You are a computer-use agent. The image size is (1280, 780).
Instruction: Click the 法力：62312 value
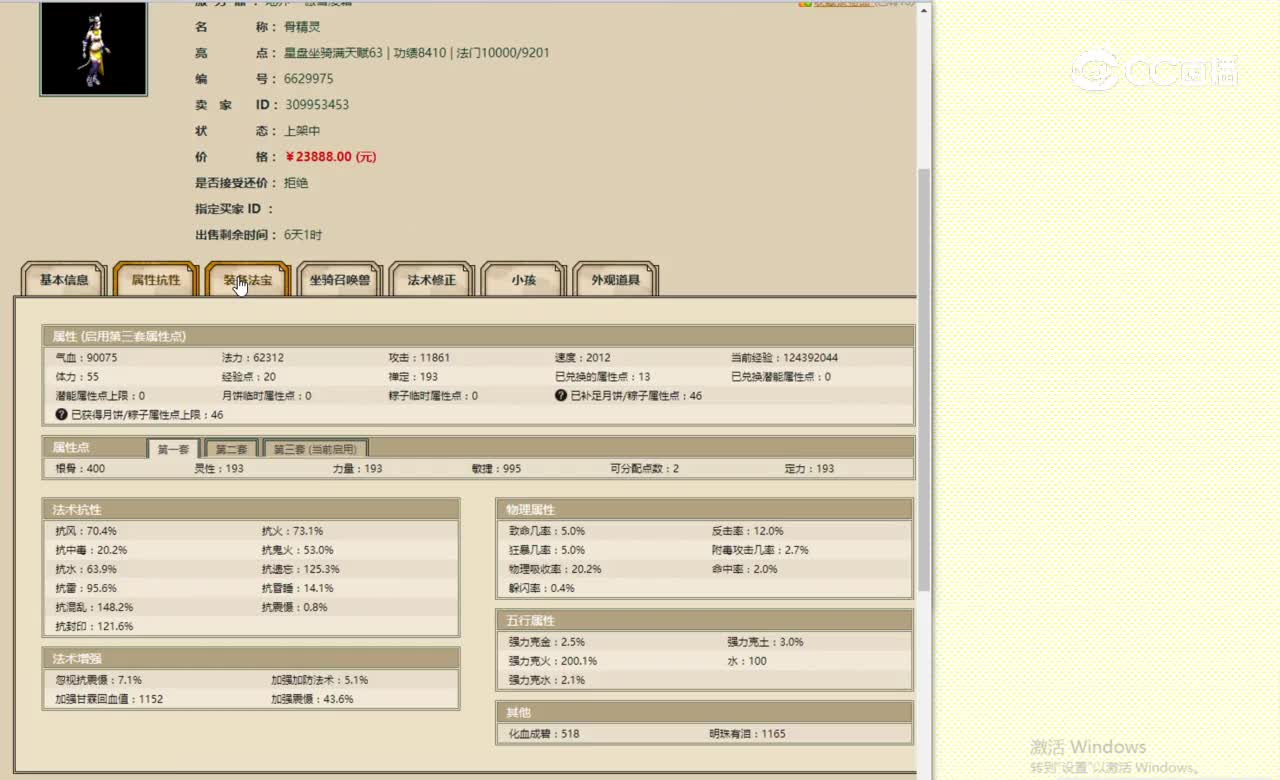pyautogui.click(x=253, y=358)
